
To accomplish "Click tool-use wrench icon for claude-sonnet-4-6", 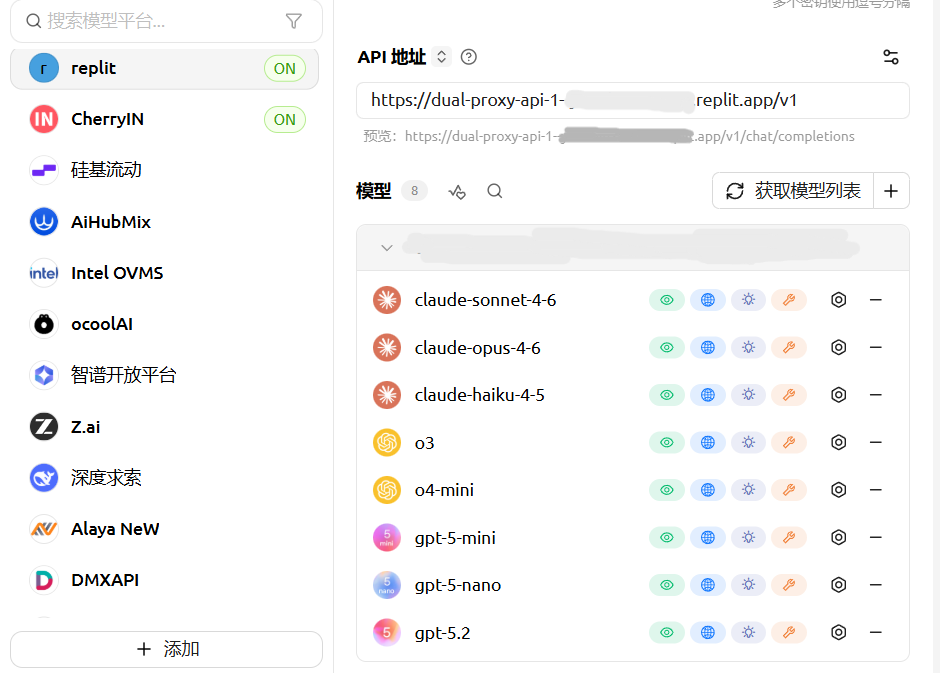I will 789,300.
